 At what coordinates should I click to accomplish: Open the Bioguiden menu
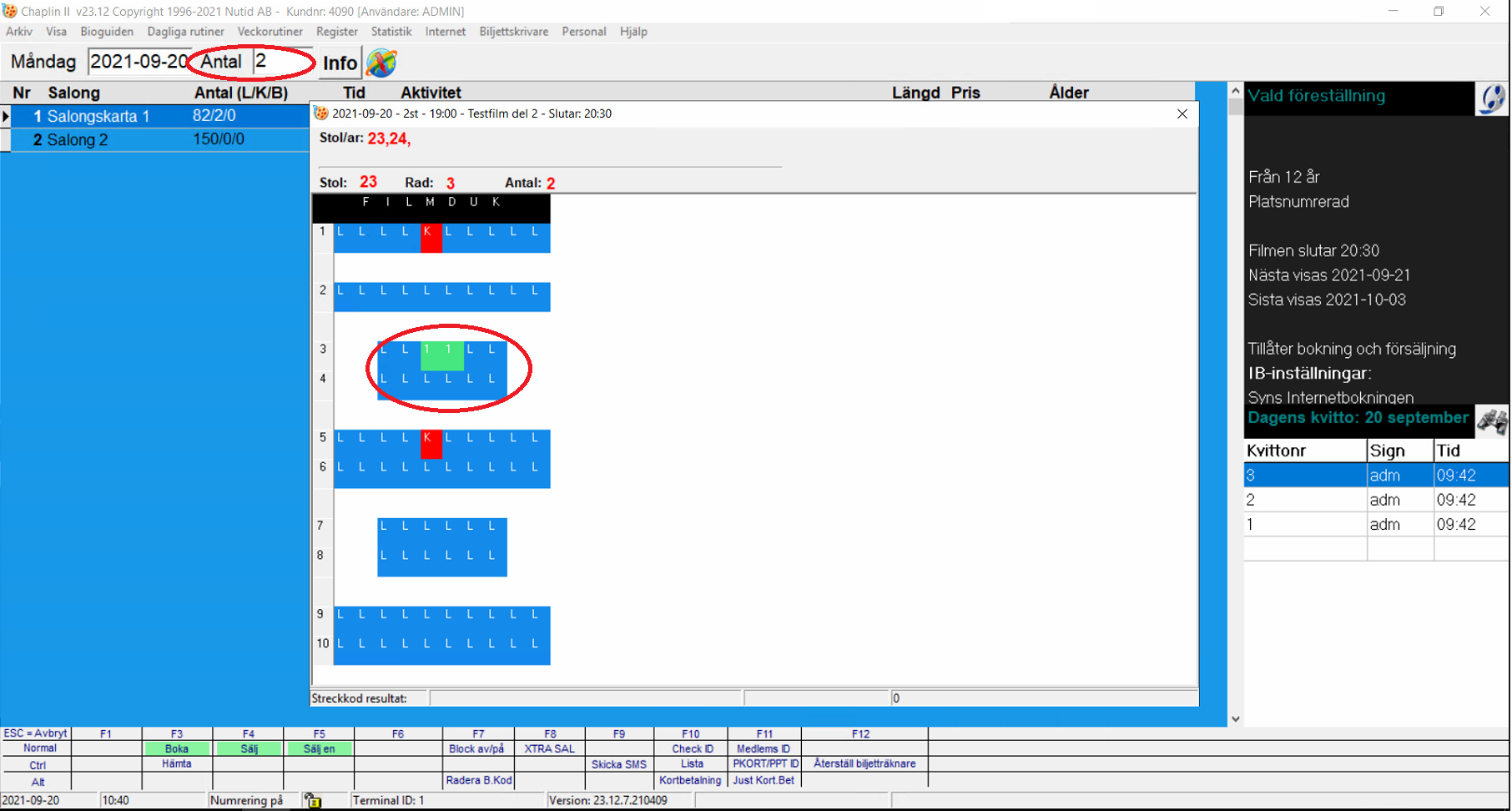pos(107,32)
